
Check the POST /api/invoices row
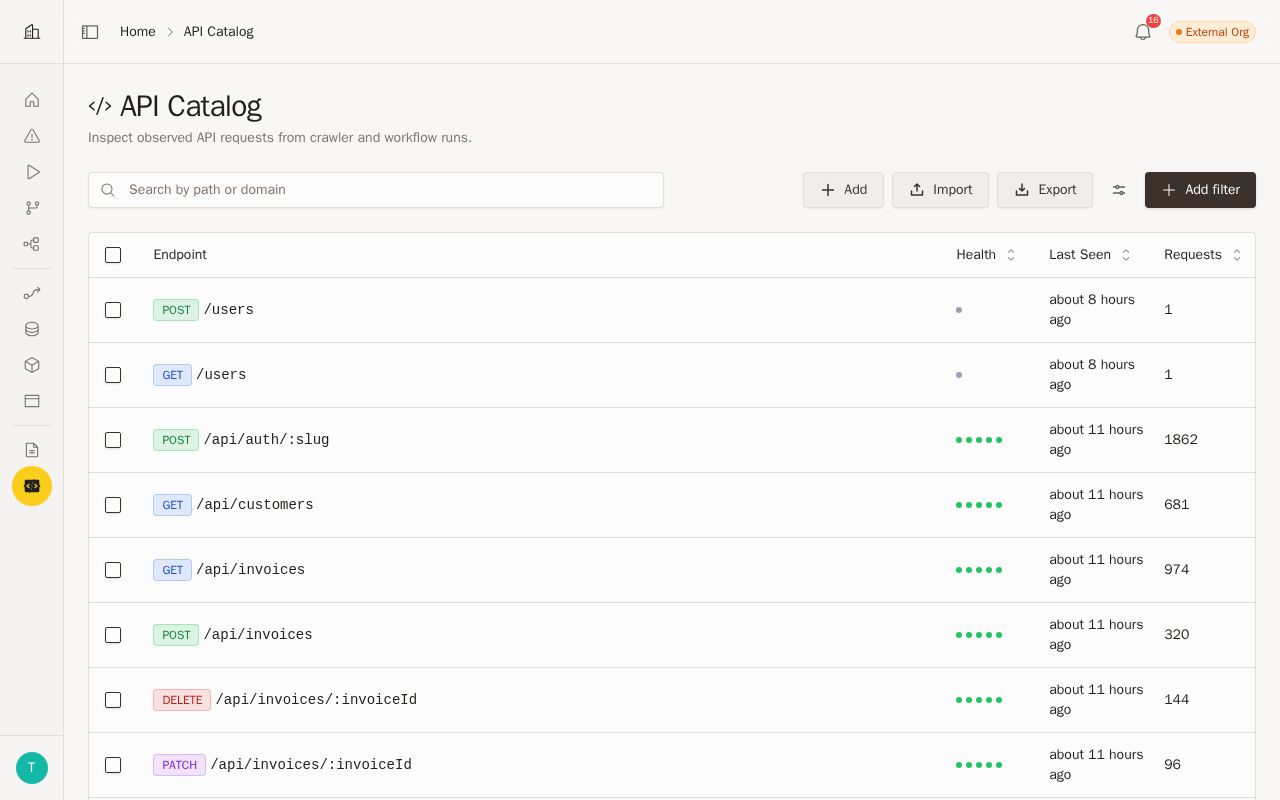[x=113, y=635]
